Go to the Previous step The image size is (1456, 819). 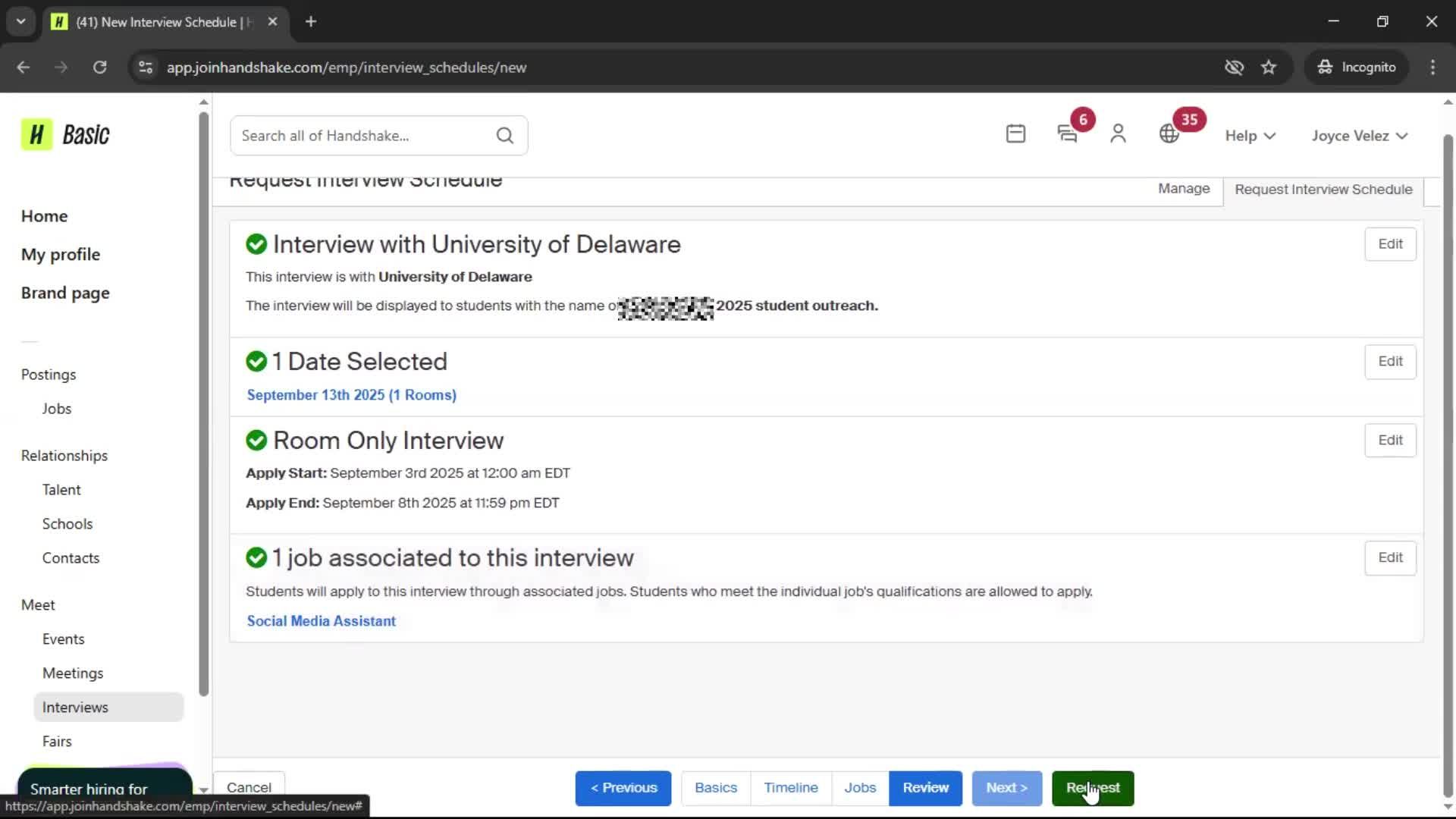pos(623,788)
